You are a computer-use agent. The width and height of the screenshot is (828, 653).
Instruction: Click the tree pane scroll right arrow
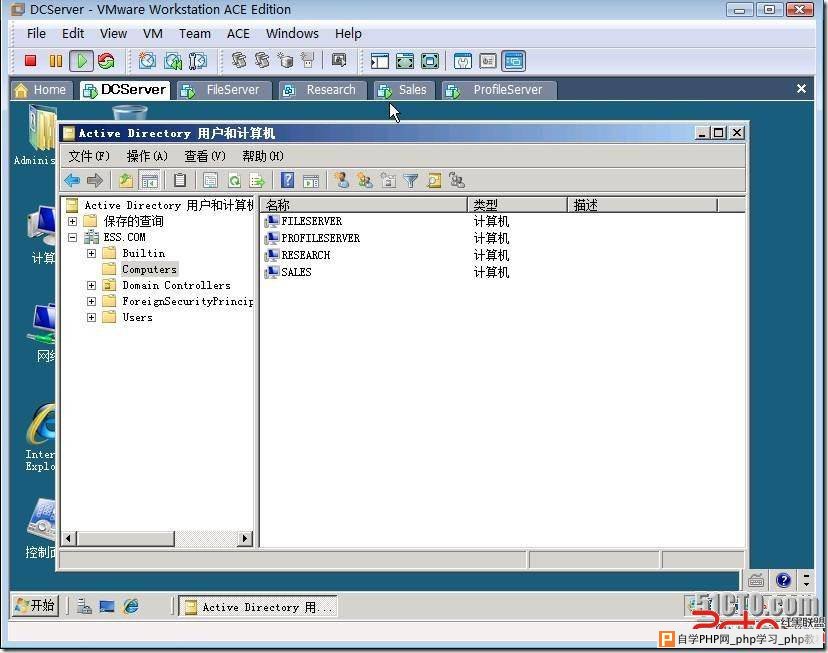coord(244,538)
